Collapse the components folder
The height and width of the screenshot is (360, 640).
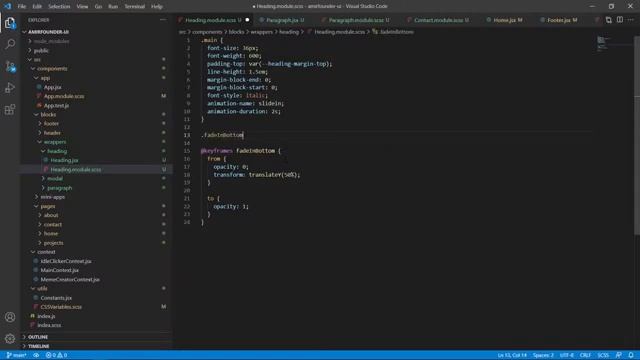click(52, 69)
